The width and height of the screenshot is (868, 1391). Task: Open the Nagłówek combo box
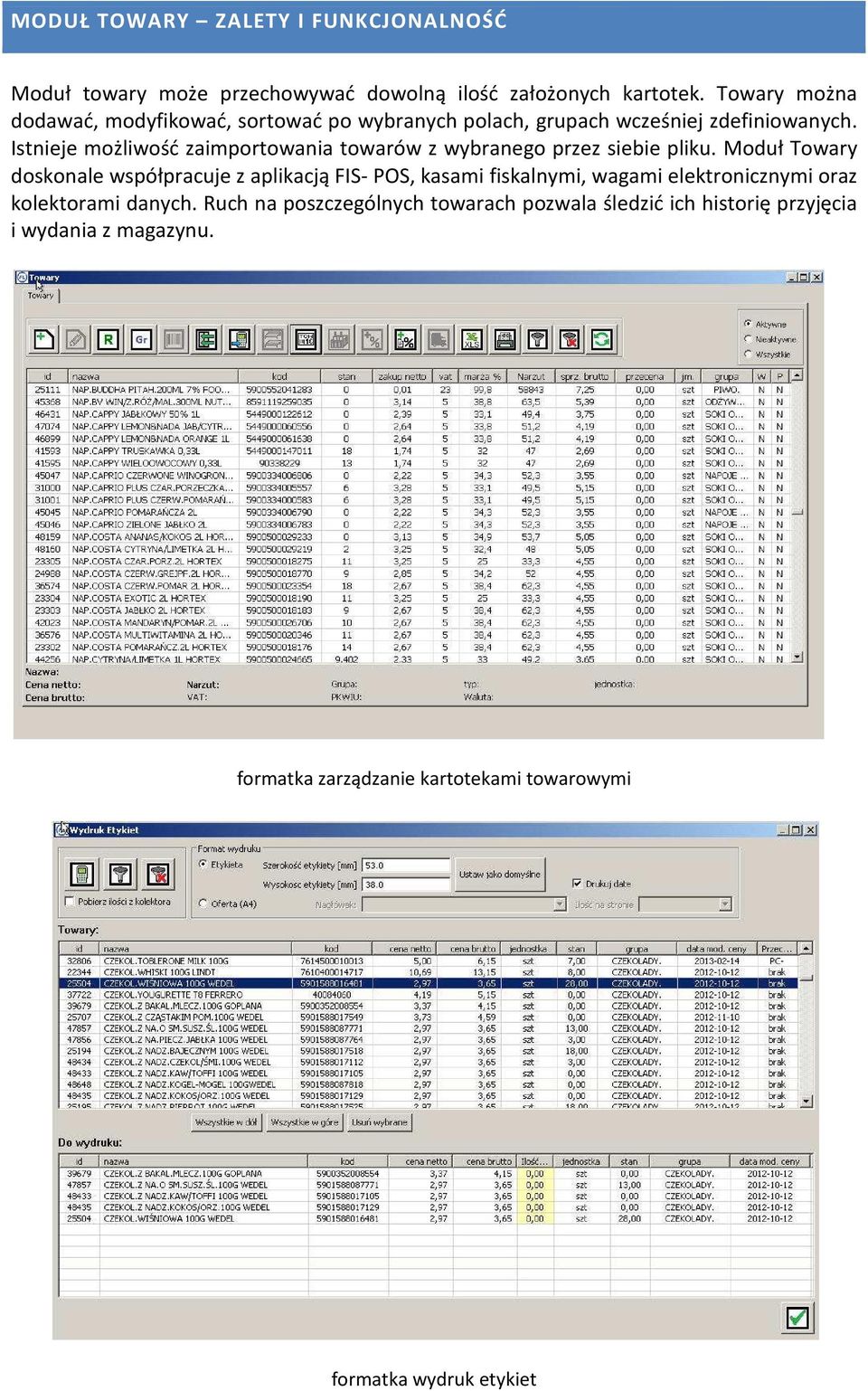coord(465,904)
